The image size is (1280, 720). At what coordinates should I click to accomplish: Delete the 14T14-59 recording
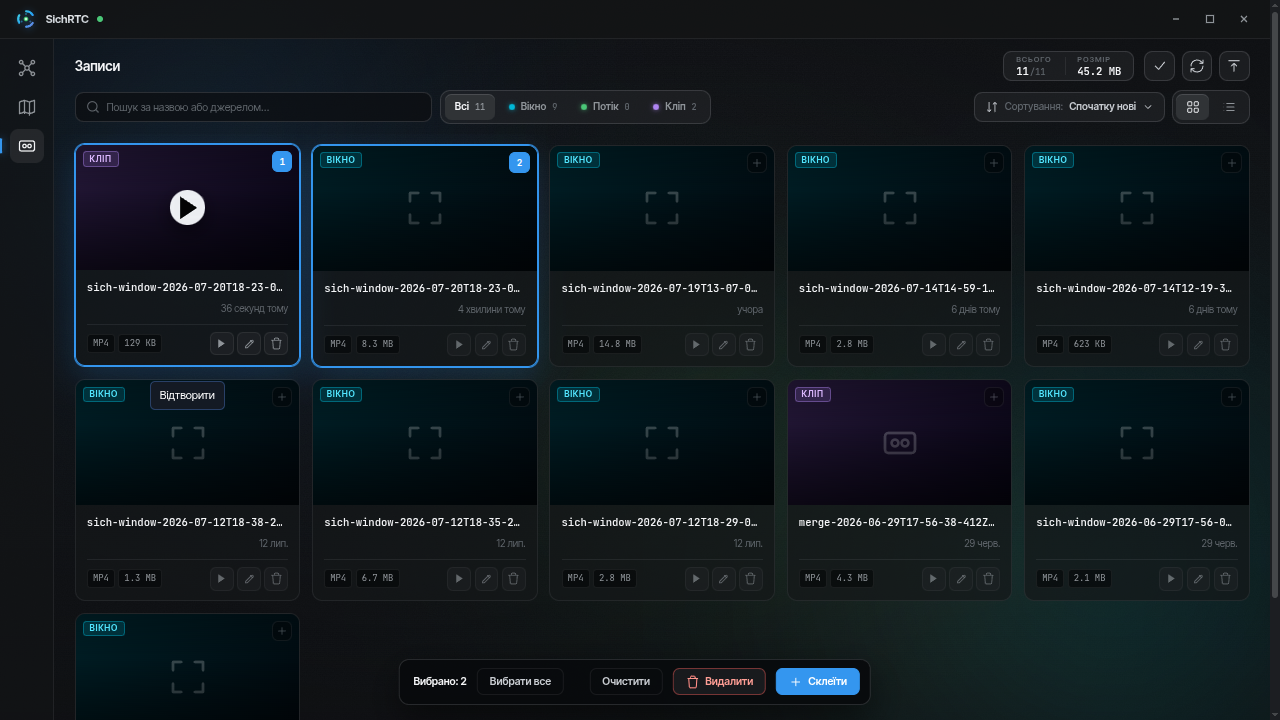click(989, 344)
